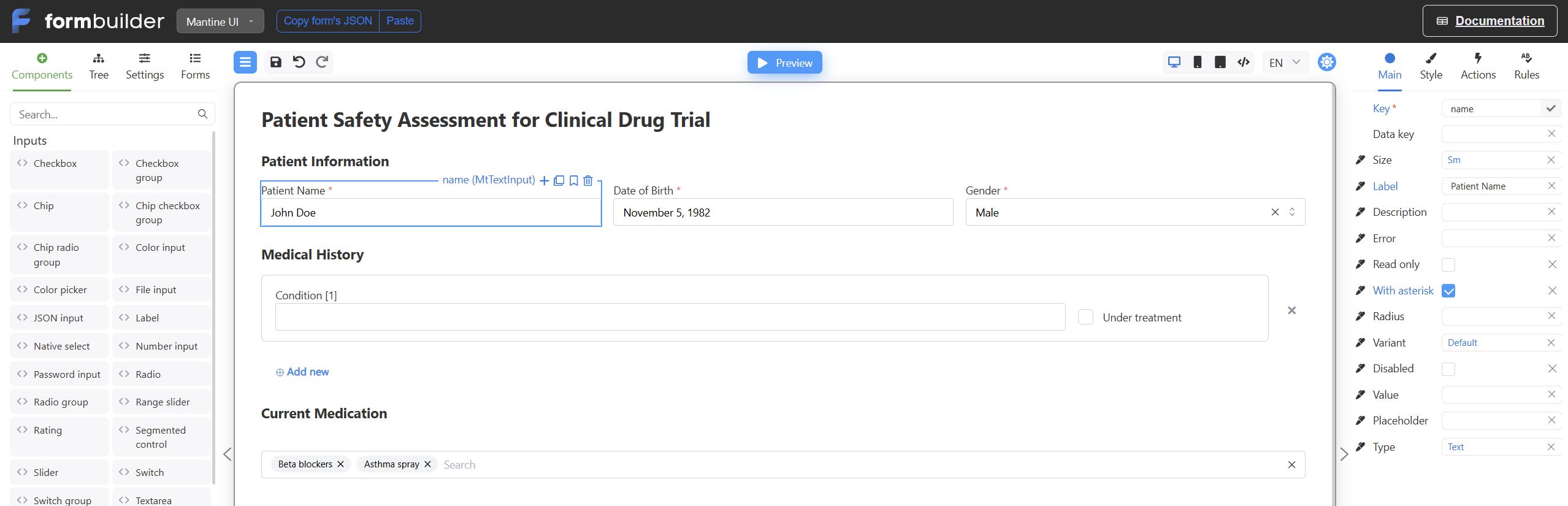Open the Size property dropdown
1568x506 pixels.
tap(1494, 160)
